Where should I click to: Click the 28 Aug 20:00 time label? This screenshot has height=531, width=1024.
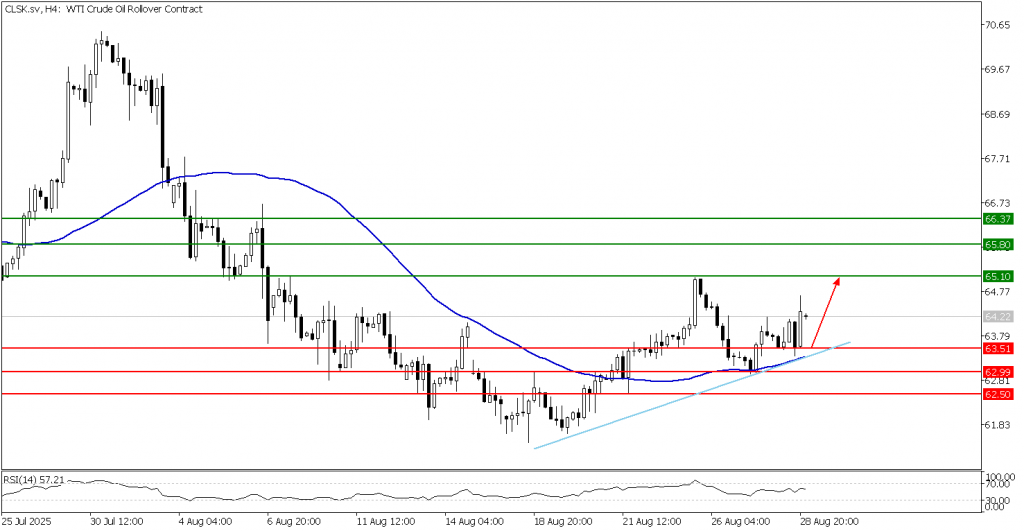pyautogui.click(x=829, y=522)
